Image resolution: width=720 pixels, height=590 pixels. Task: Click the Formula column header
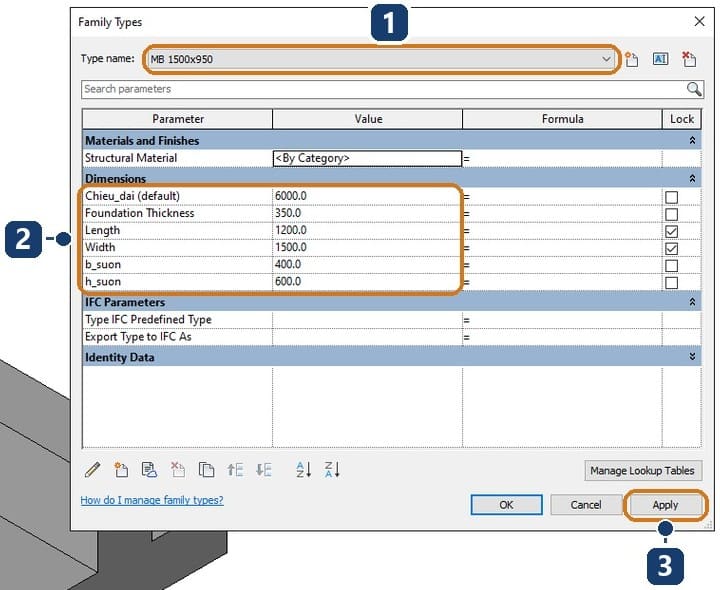562,119
